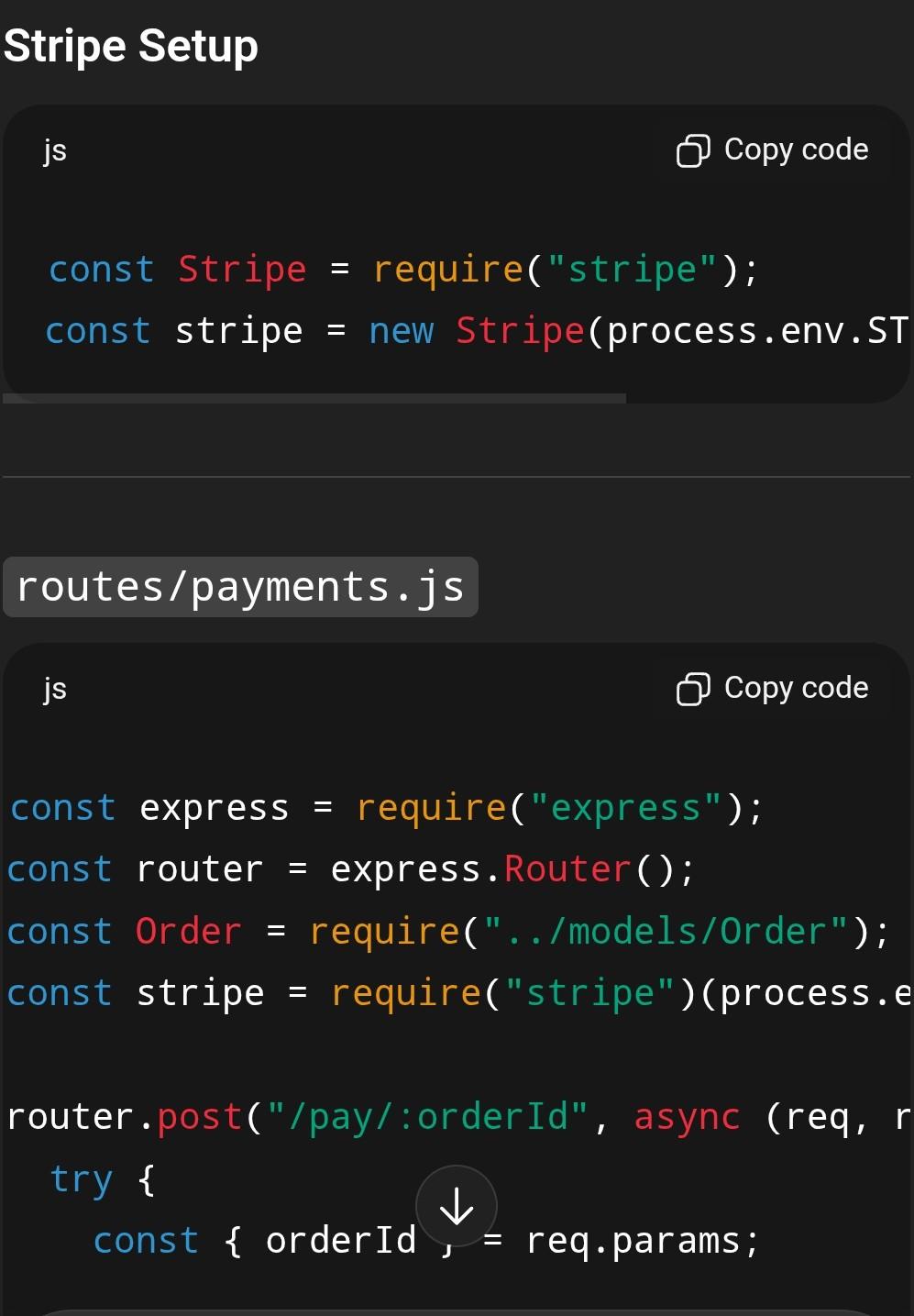Click the copy icon in Stripe Setup block

point(693,150)
